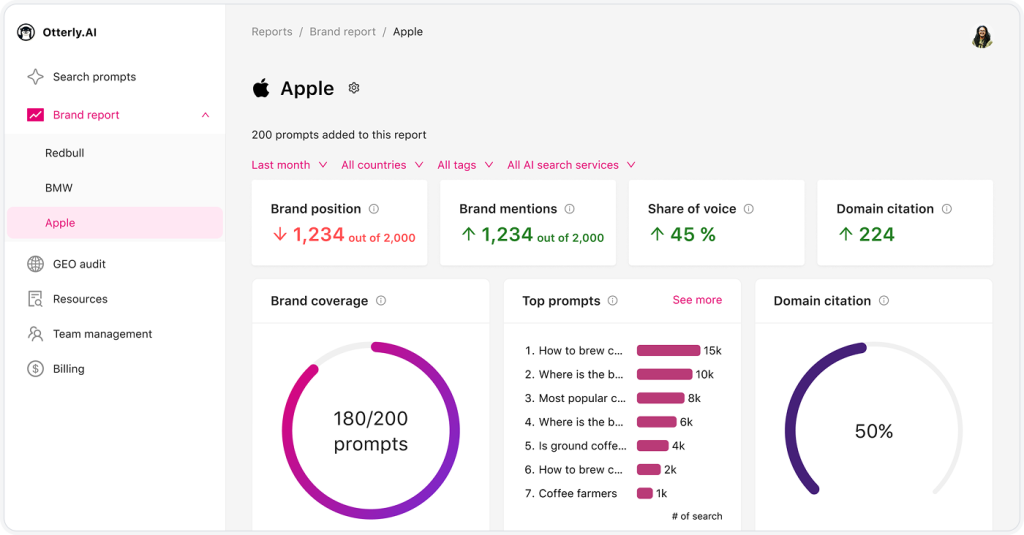Go to Search prompts in sidebar
The width and height of the screenshot is (1024, 535).
(94, 77)
